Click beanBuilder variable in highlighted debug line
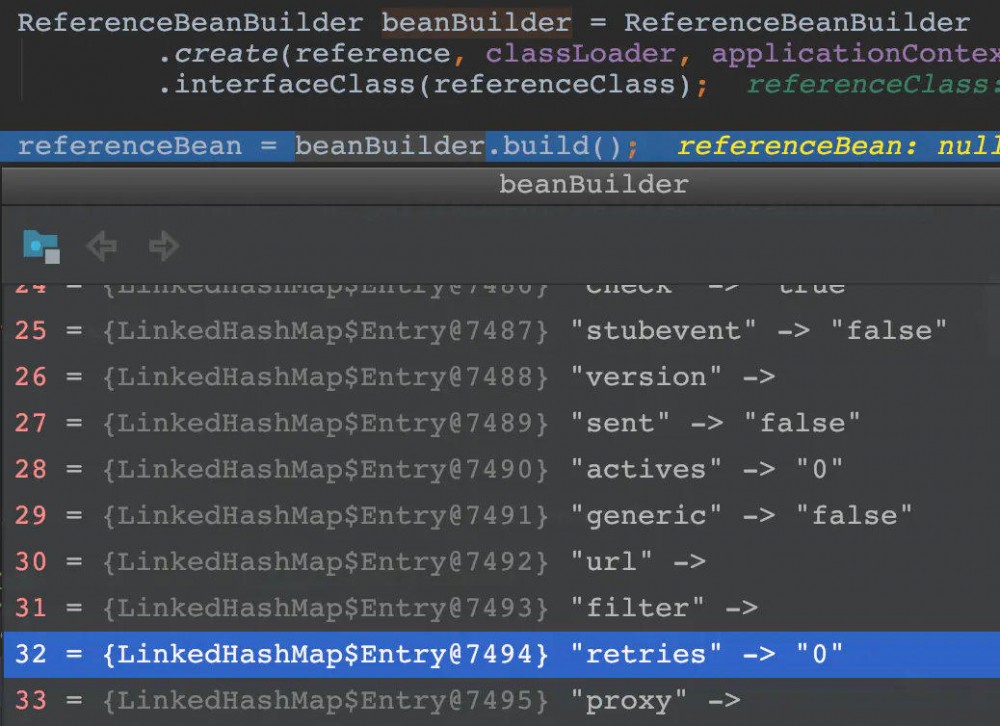 pos(390,146)
